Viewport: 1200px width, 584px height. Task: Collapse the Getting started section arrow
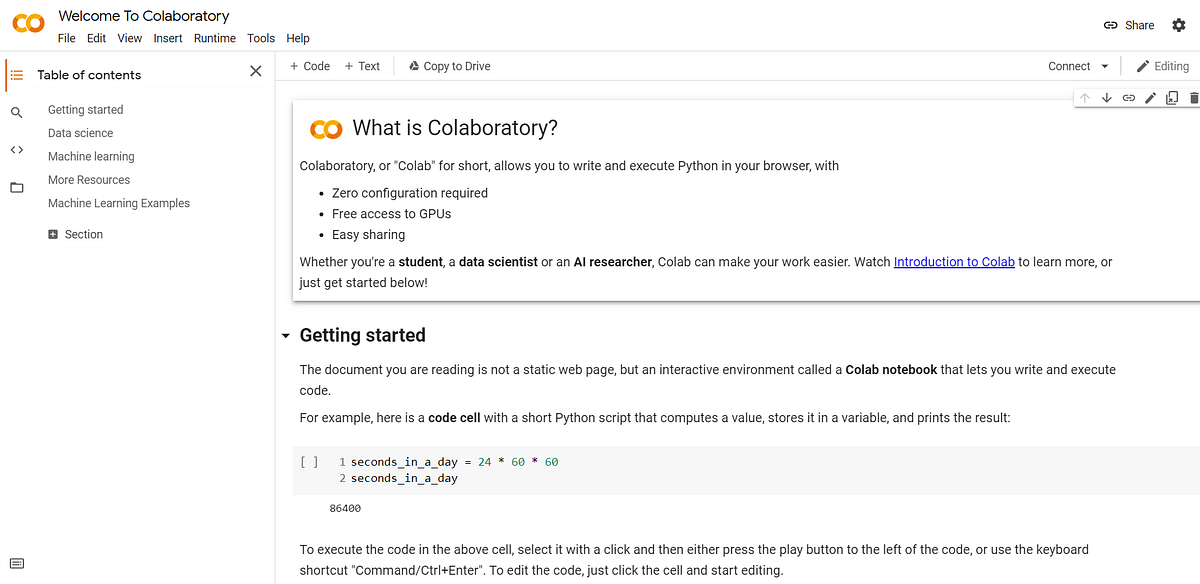click(285, 336)
